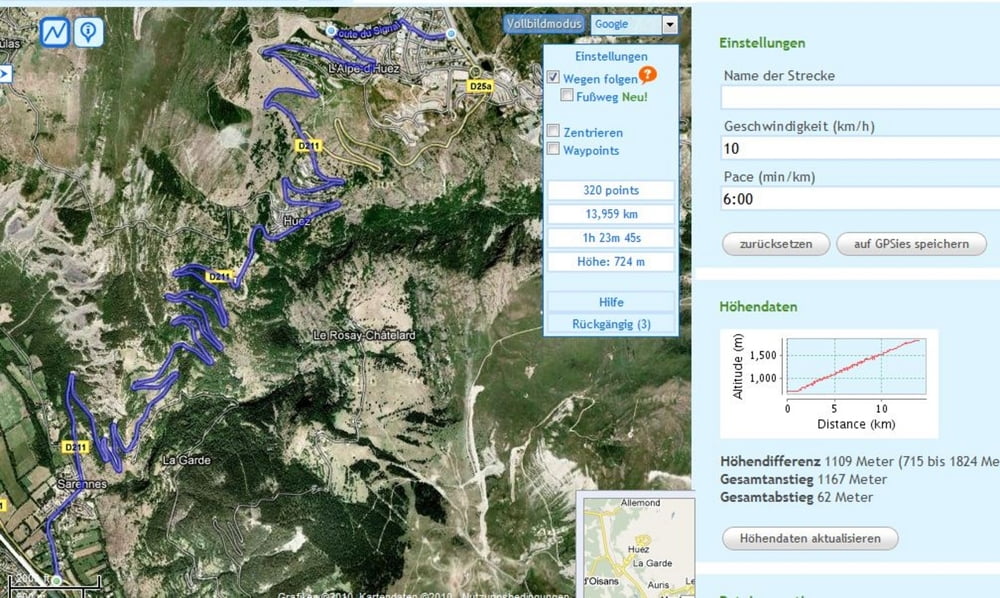Select the route drawing line tool icon
Image resolution: width=1000 pixels, height=598 pixels.
coord(55,32)
